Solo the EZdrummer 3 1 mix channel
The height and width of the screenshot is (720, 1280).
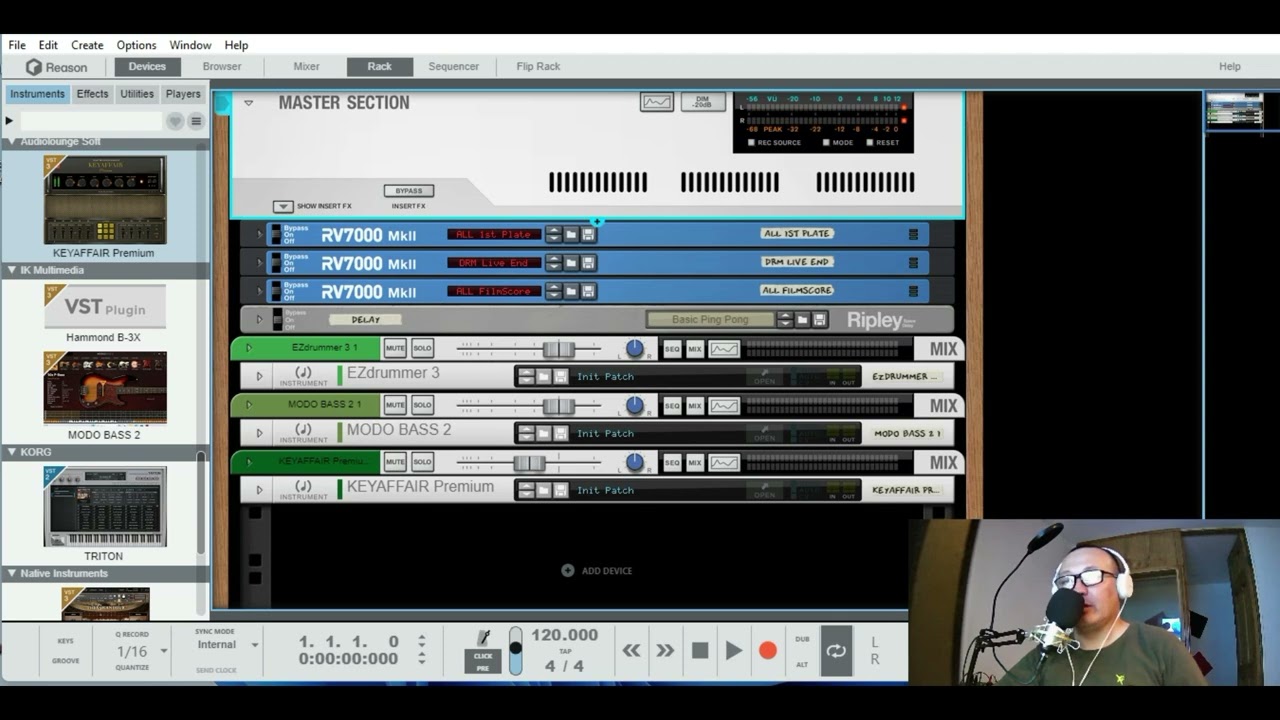tap(422, 349)
